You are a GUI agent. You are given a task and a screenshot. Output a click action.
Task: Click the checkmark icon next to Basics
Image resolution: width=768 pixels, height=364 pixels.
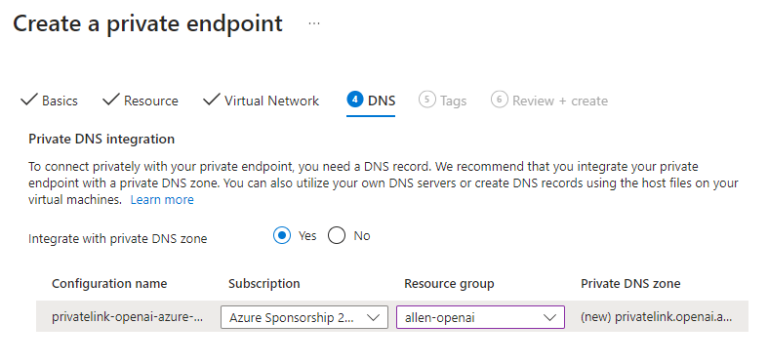click(x=29, y=100)
